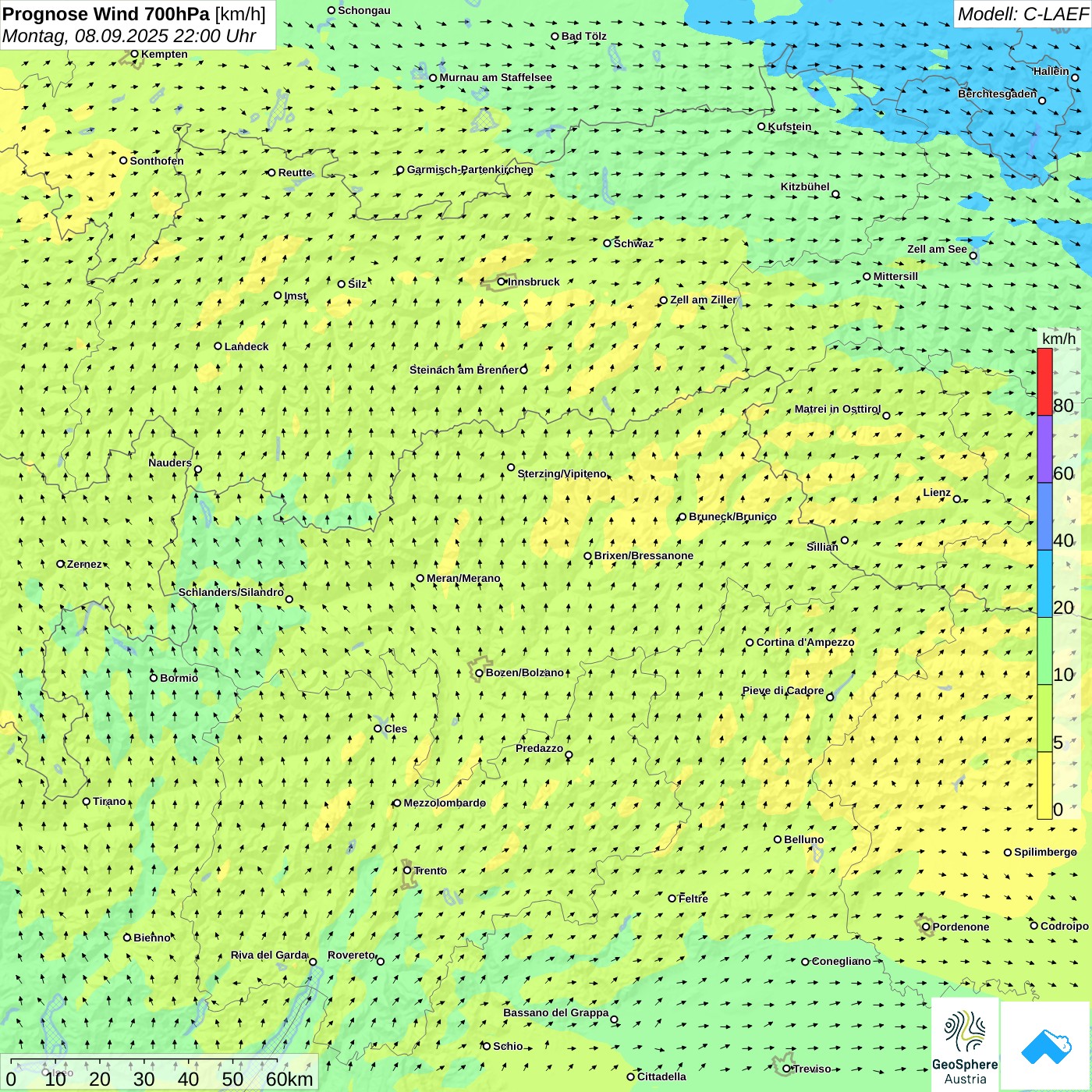1092x1092 pixels.
Task: Click the 'Nauders' label
Action: pyautogui.click(x=170, y=463)
